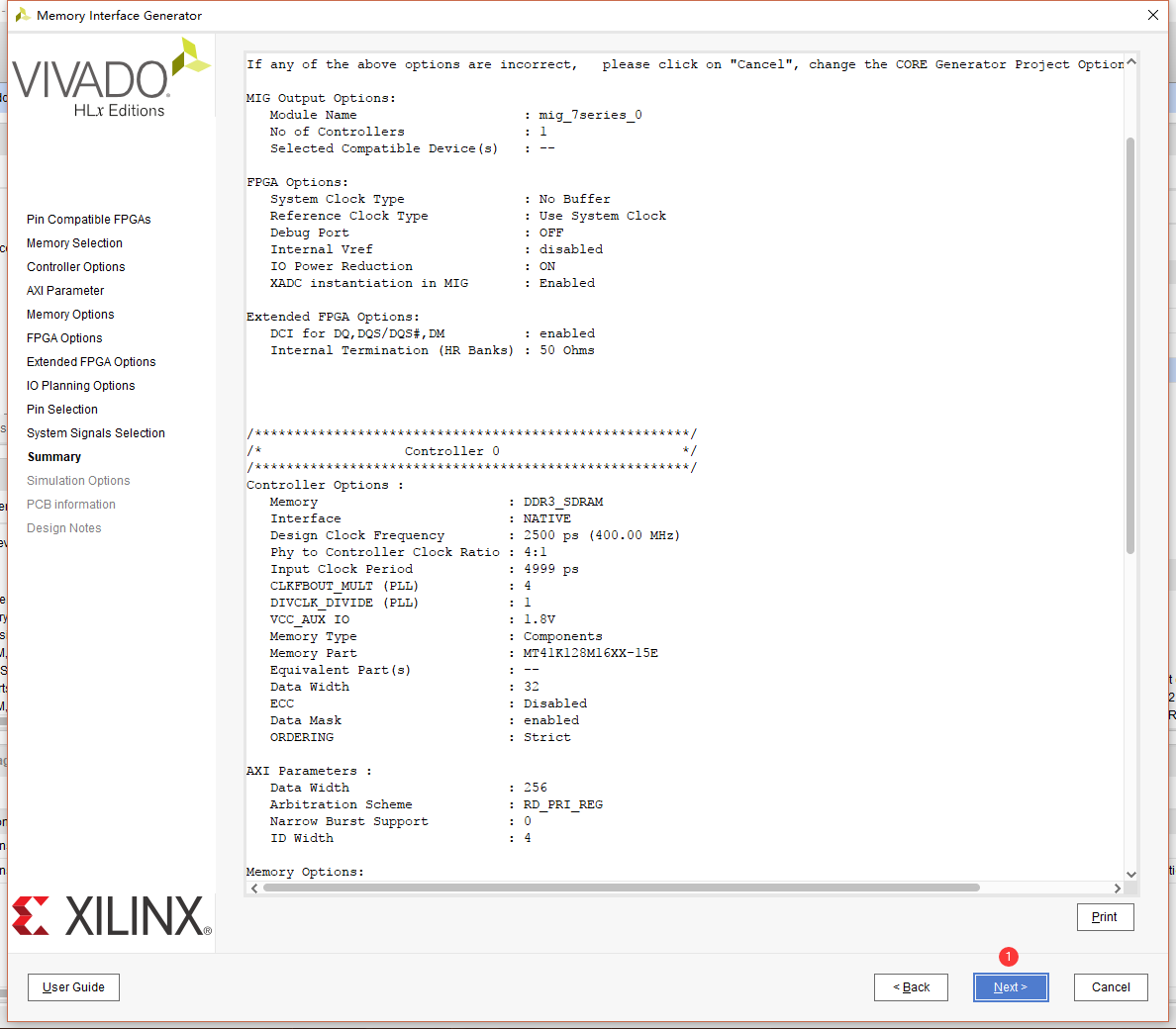Open the Controller Options page
This screenshot has height=1029, width=1176.
pos(76,266)
